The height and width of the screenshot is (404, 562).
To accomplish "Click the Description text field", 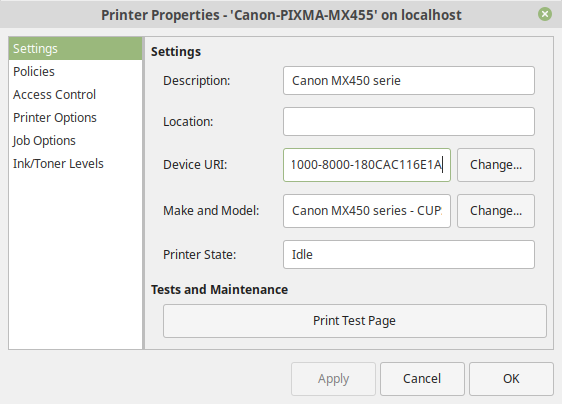I will click(409, 81).
